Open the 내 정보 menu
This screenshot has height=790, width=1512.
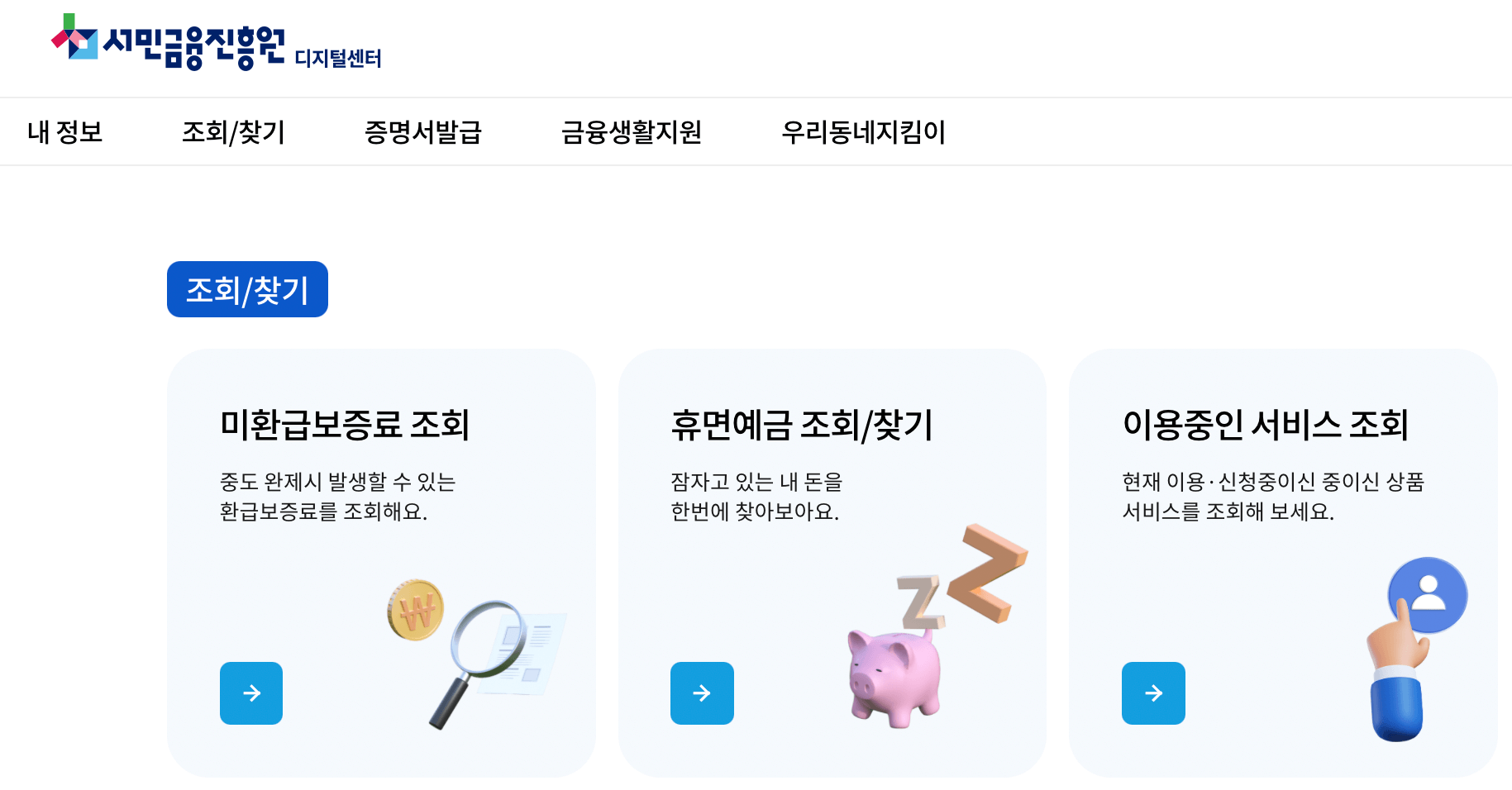[x=64, y=131]
